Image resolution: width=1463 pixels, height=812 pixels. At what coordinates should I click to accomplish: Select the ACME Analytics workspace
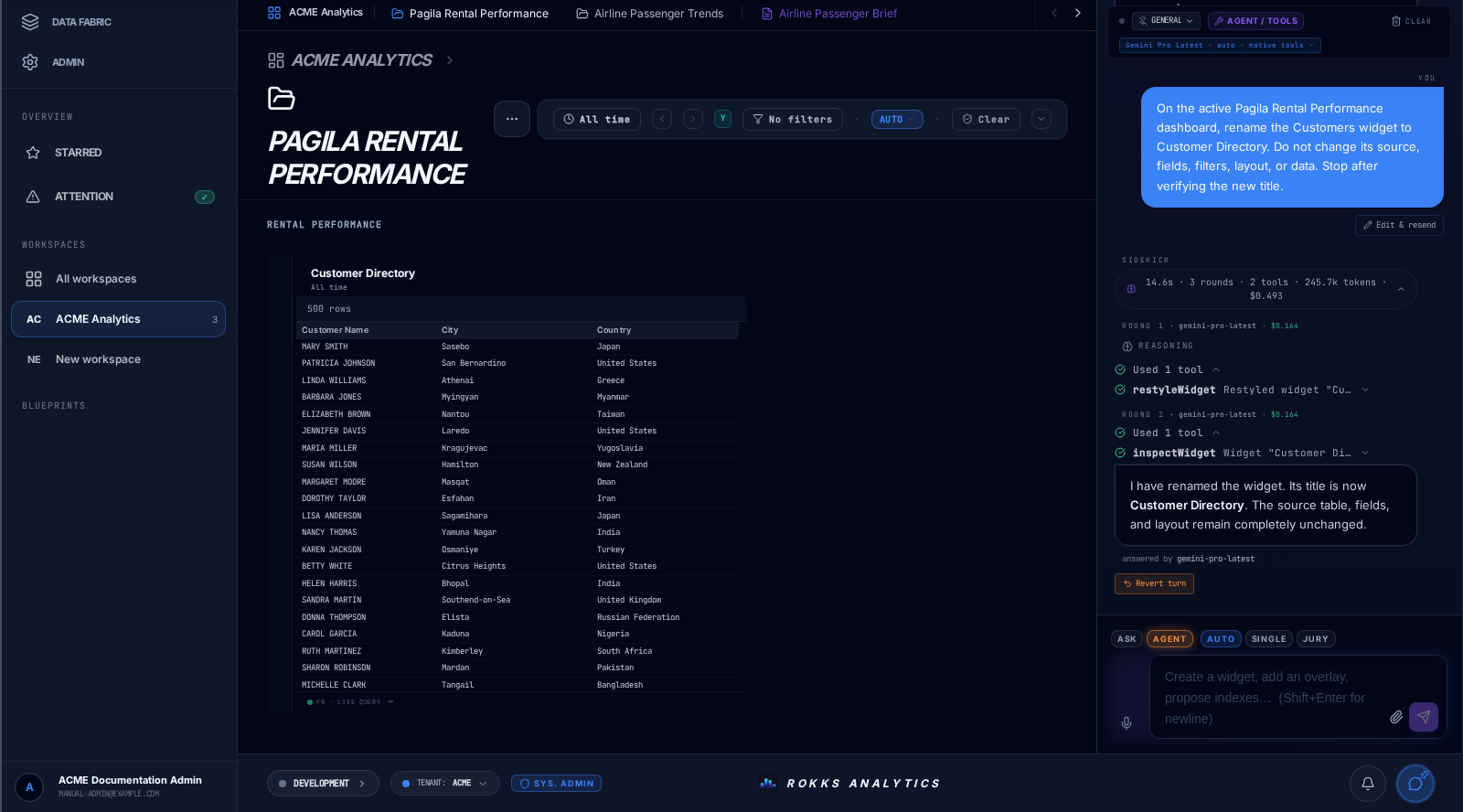pos(119,319)
